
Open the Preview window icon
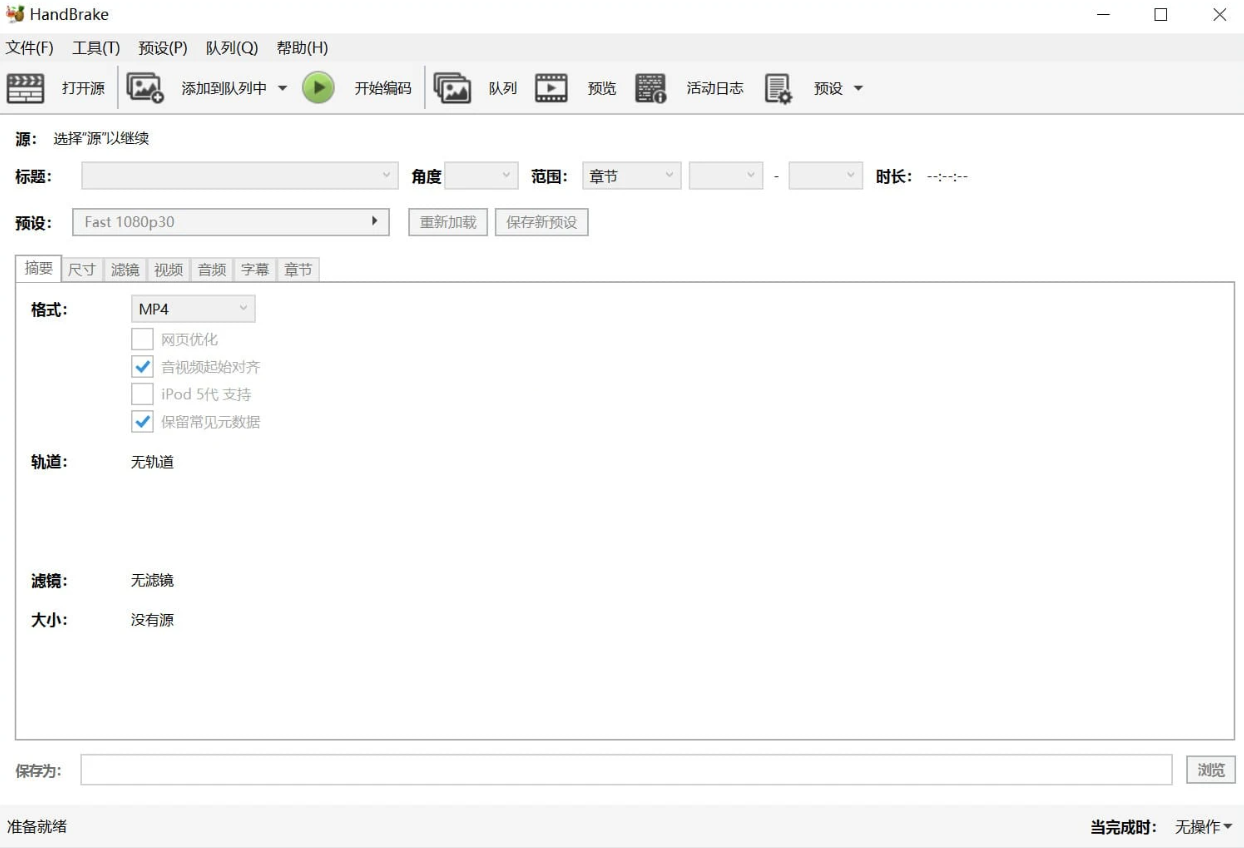[551, 88]
